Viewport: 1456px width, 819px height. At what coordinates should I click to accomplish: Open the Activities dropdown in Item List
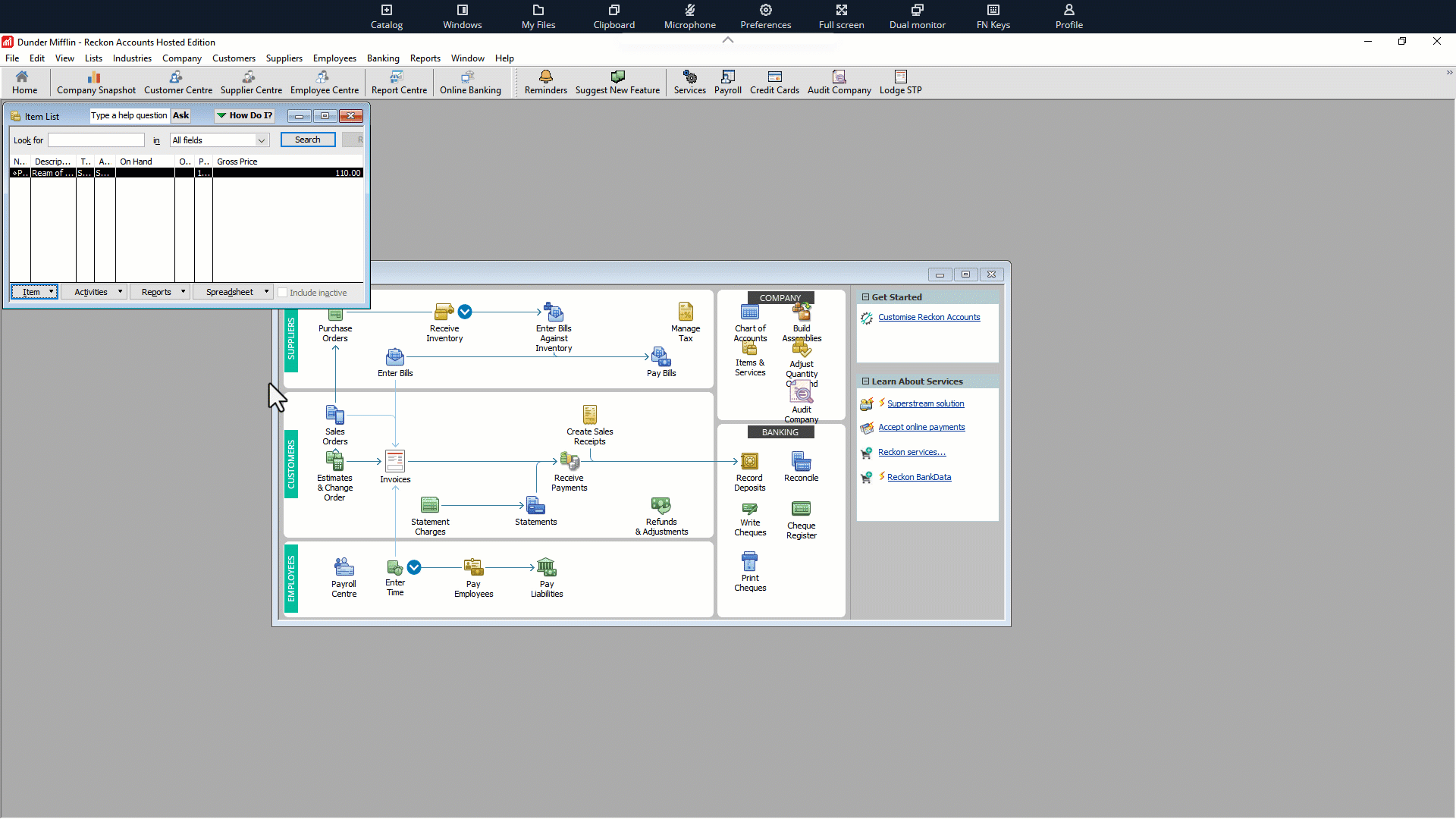click(x=94, y=292)
